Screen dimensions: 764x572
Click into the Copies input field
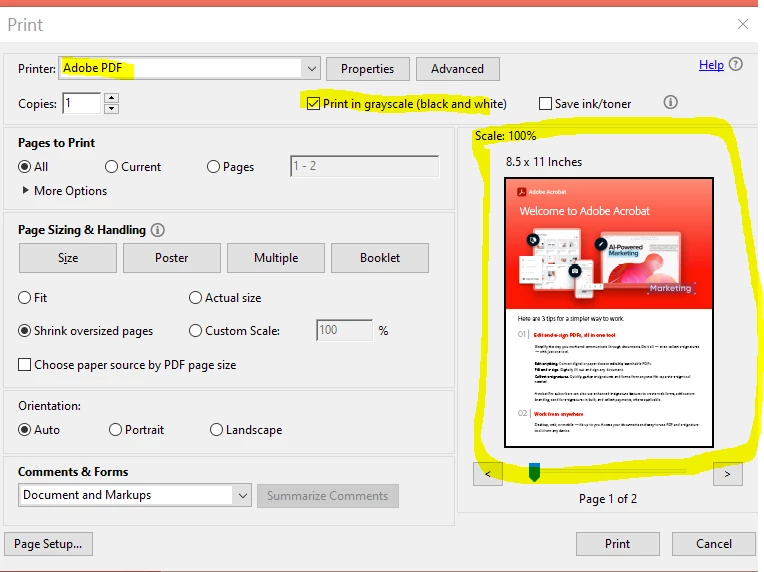tap(81, 103)
